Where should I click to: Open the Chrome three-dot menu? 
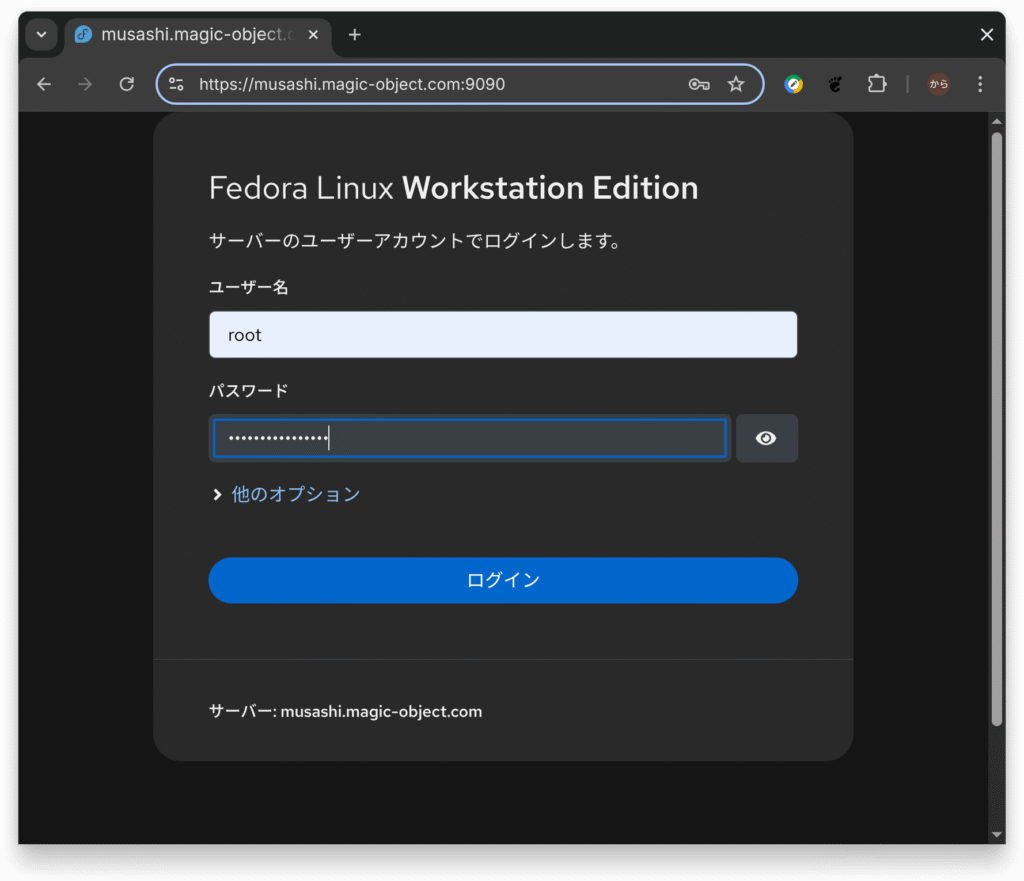980,84
